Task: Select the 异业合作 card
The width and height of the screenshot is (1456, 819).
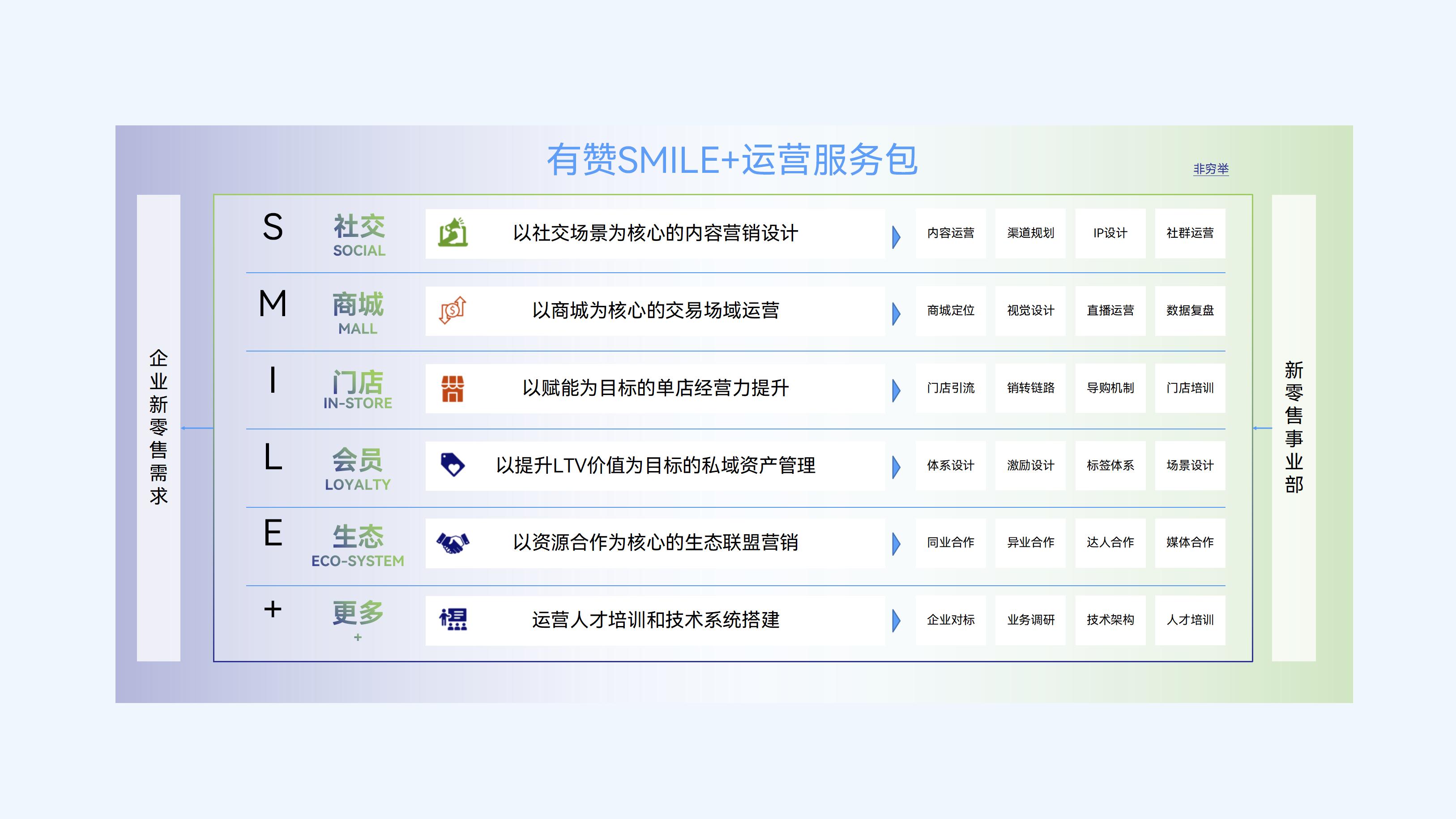Action: pos(1030,543)
